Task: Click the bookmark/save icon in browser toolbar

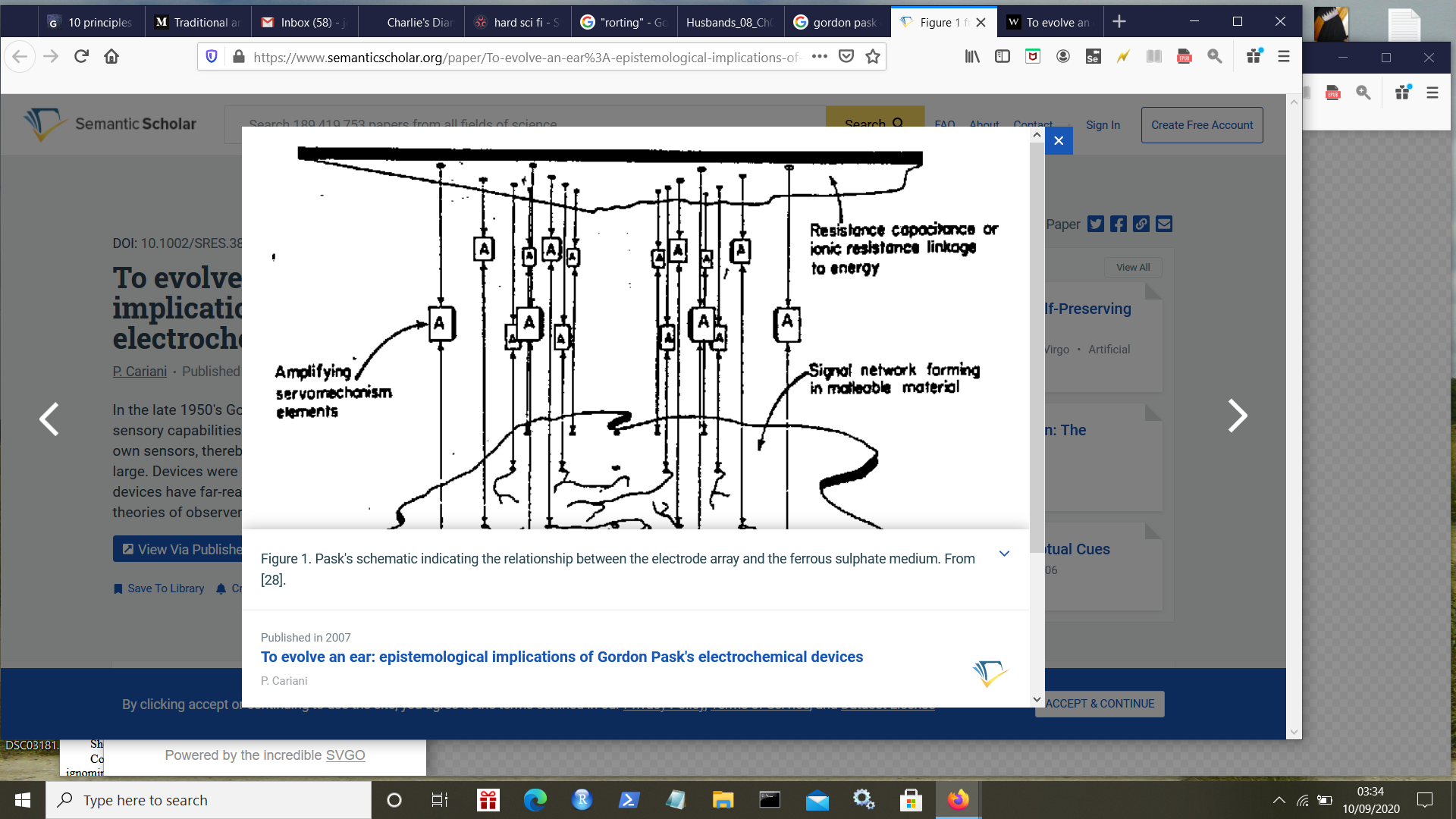Action: pos(873,57)
